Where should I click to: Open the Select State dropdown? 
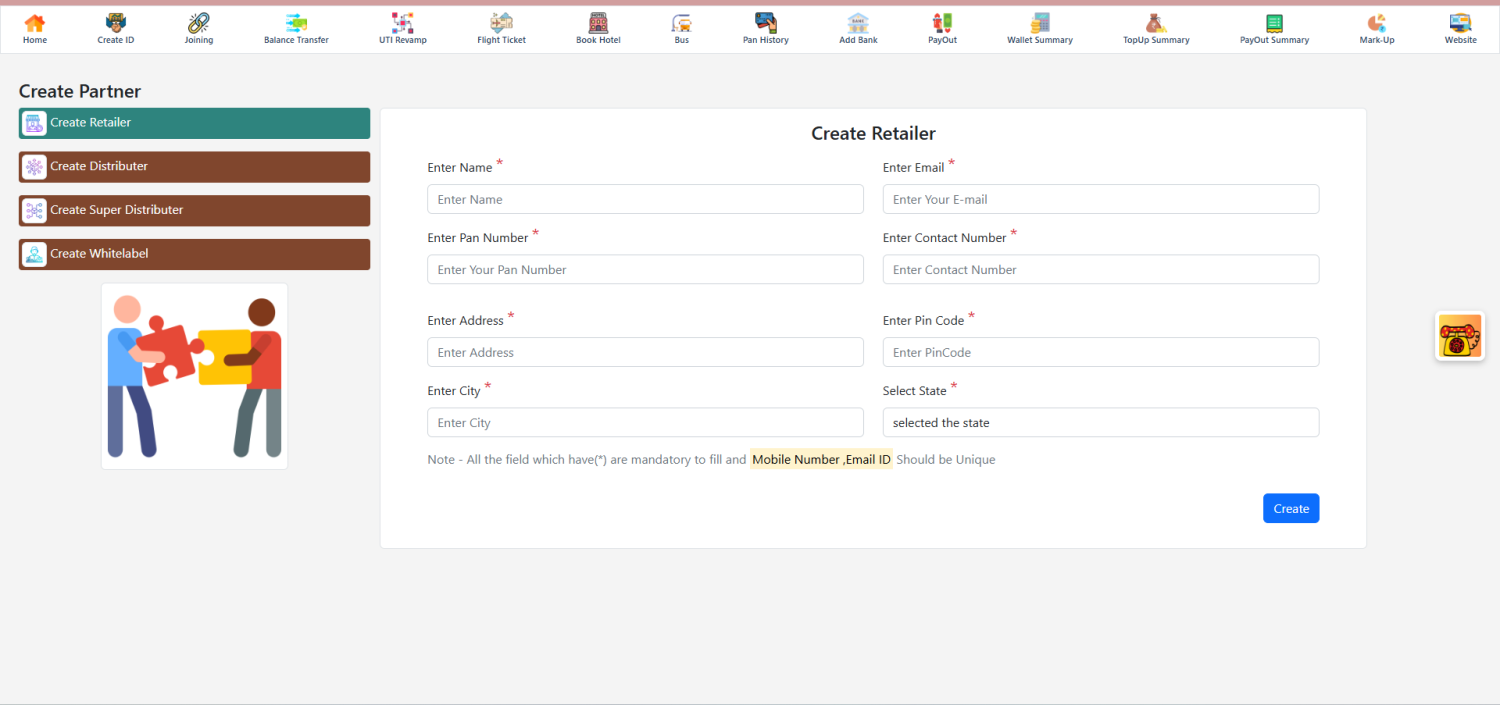[1101, 422]
